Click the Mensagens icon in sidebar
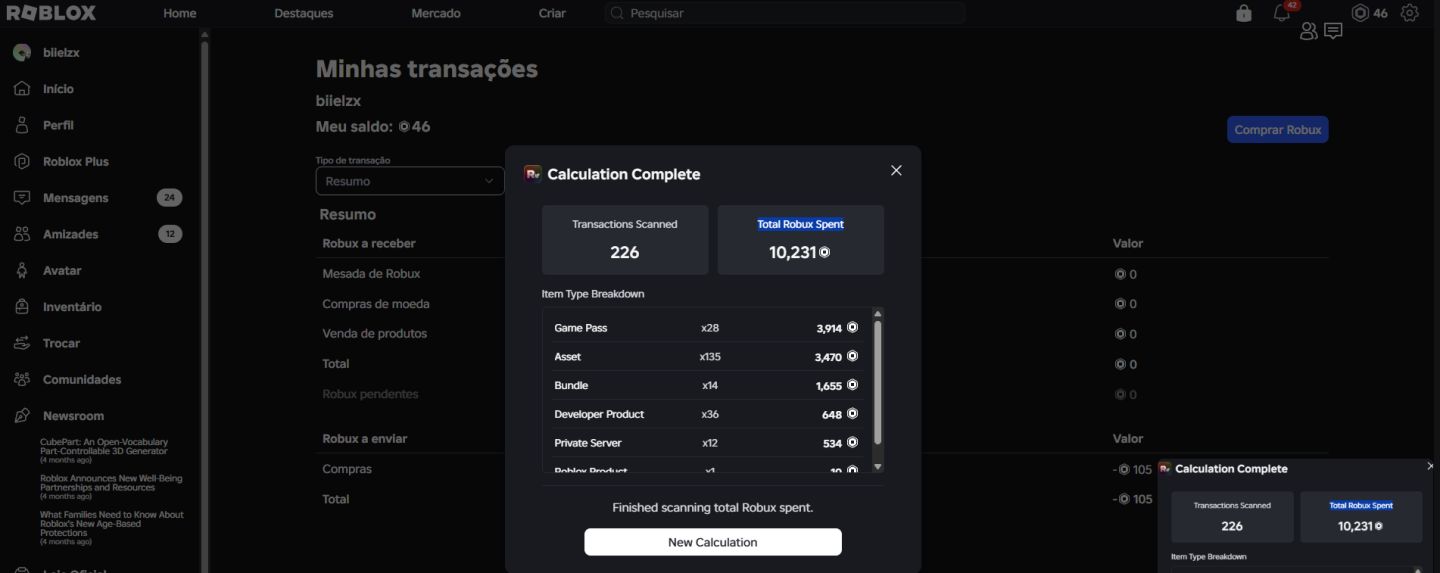Viewport: 1440px width, 573px height. [22, 198]
